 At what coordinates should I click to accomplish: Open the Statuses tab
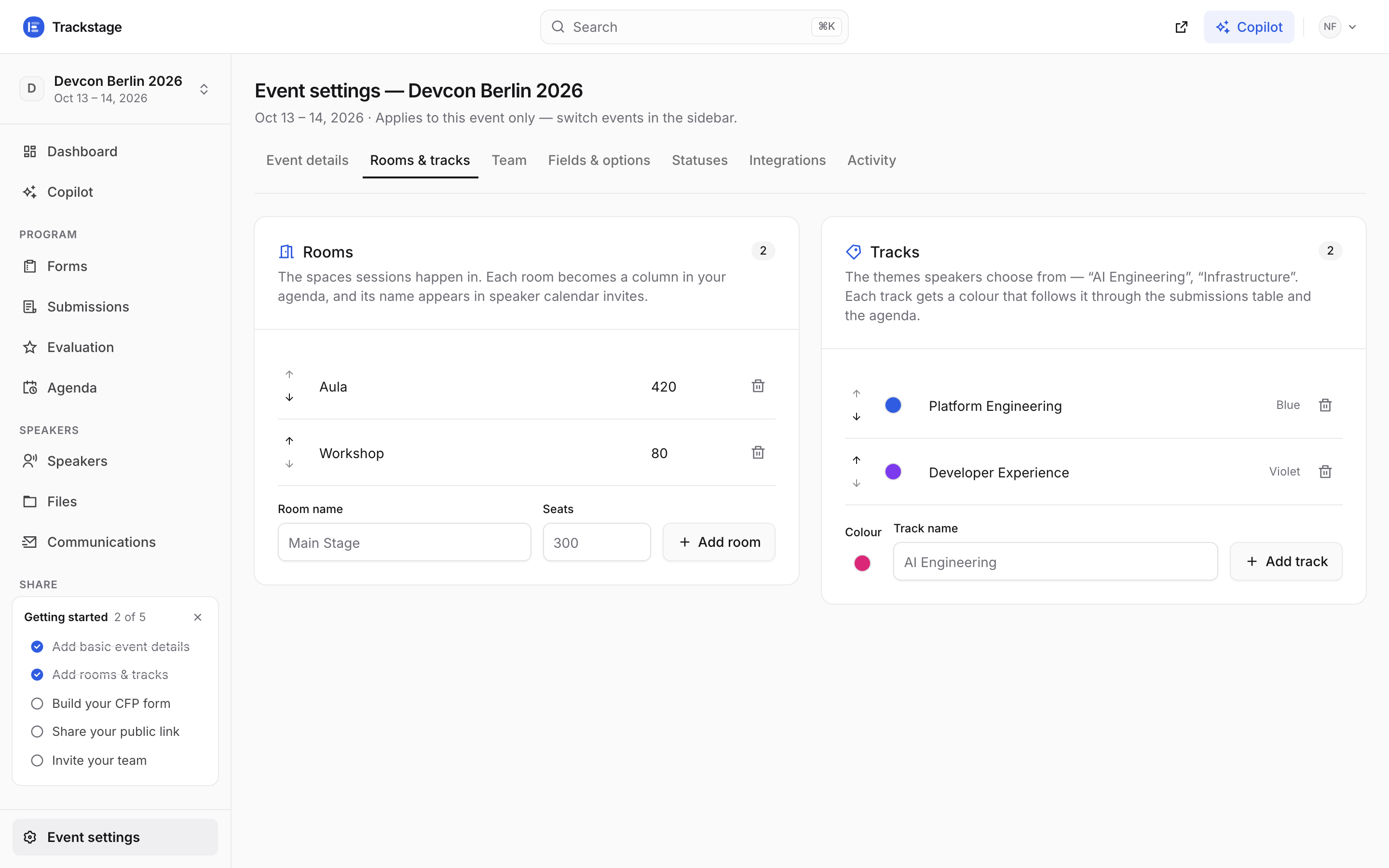point(699,160)
